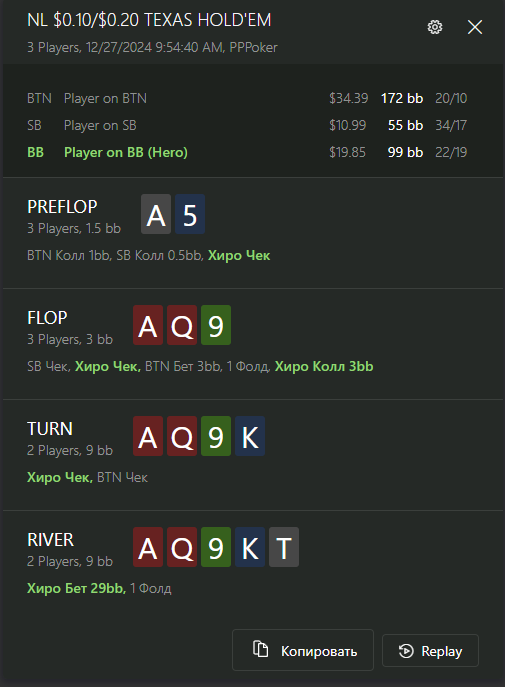Click the Копировать button label
Screen dimensions: 505x687
319,652
